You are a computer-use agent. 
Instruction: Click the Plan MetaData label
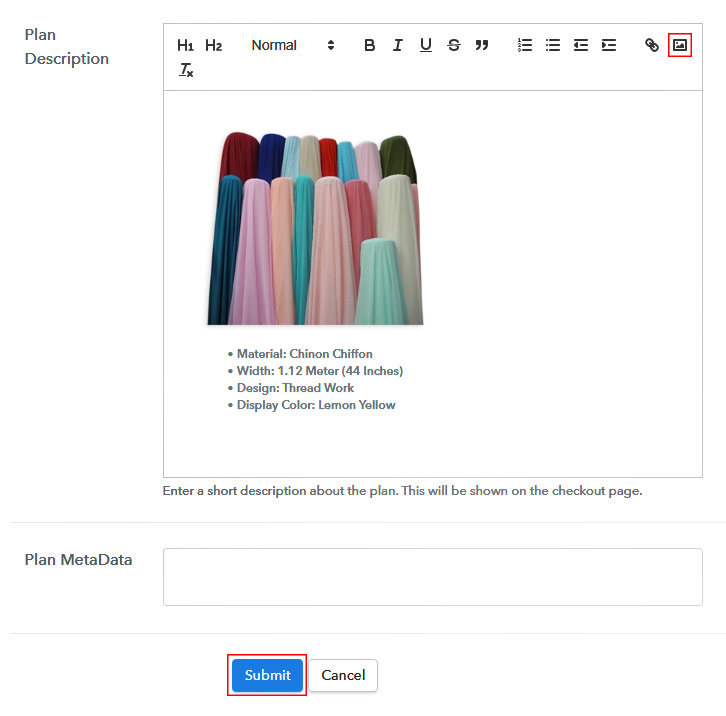(78, 560)
